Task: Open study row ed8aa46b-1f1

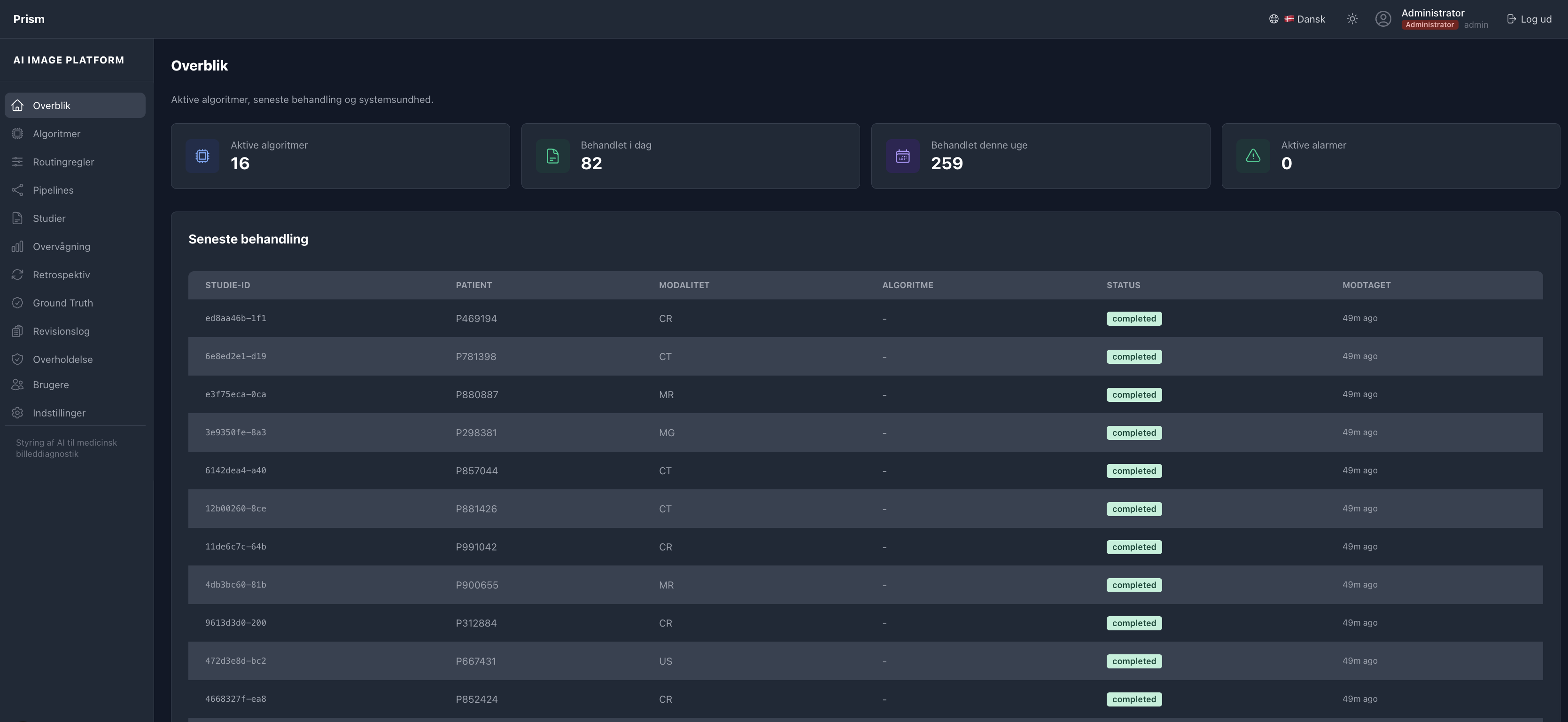Action: (x=235, y=318)
